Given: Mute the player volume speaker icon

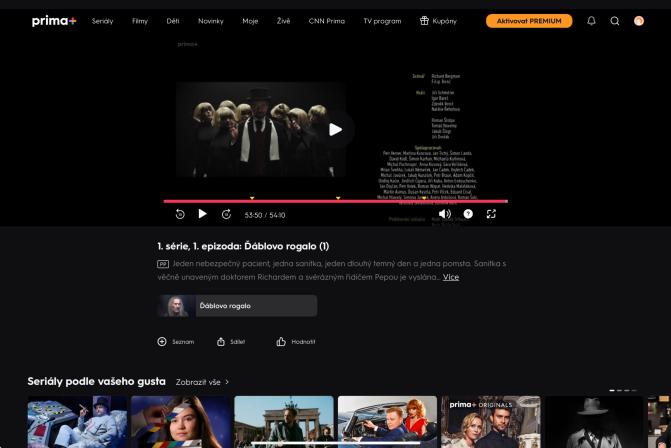Looking at the screenshot, I should [445, 214].
